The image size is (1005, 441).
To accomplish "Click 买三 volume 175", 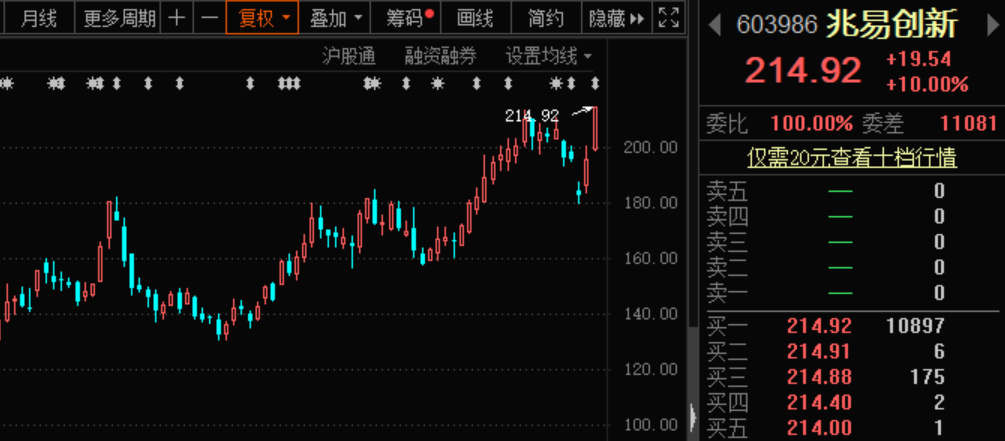I will pyautogui.click(x=927, y=377).
